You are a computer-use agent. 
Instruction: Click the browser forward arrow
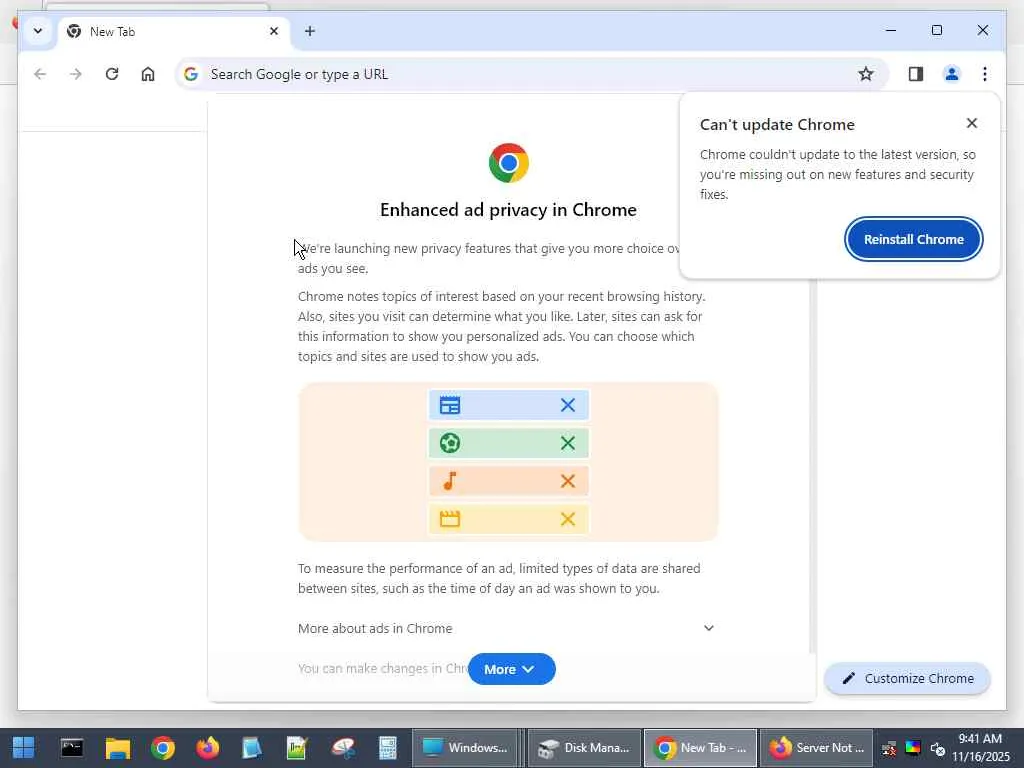pyautogui.click(x=76, y=74)
